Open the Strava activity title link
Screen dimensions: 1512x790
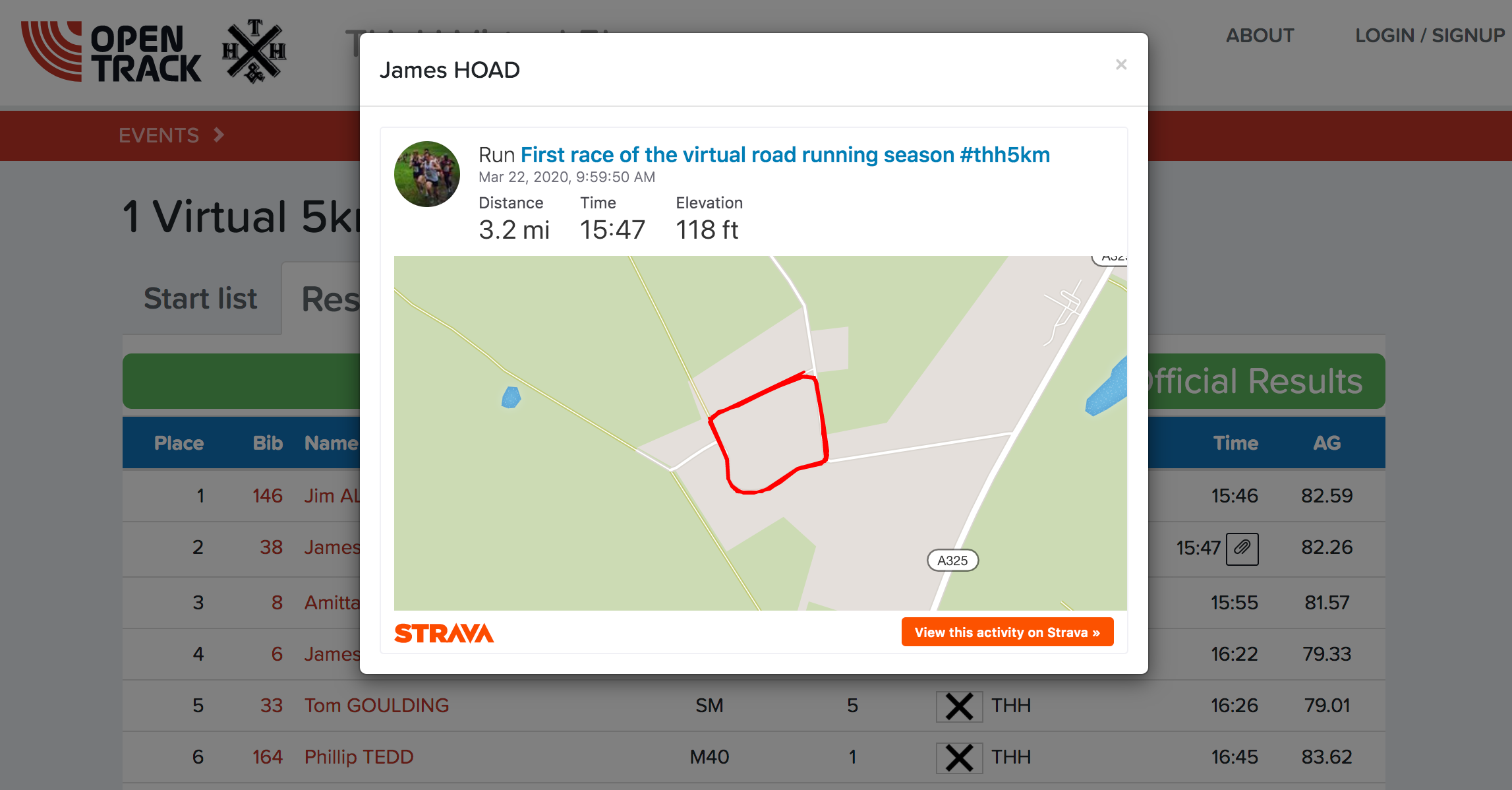click(785, 155)
